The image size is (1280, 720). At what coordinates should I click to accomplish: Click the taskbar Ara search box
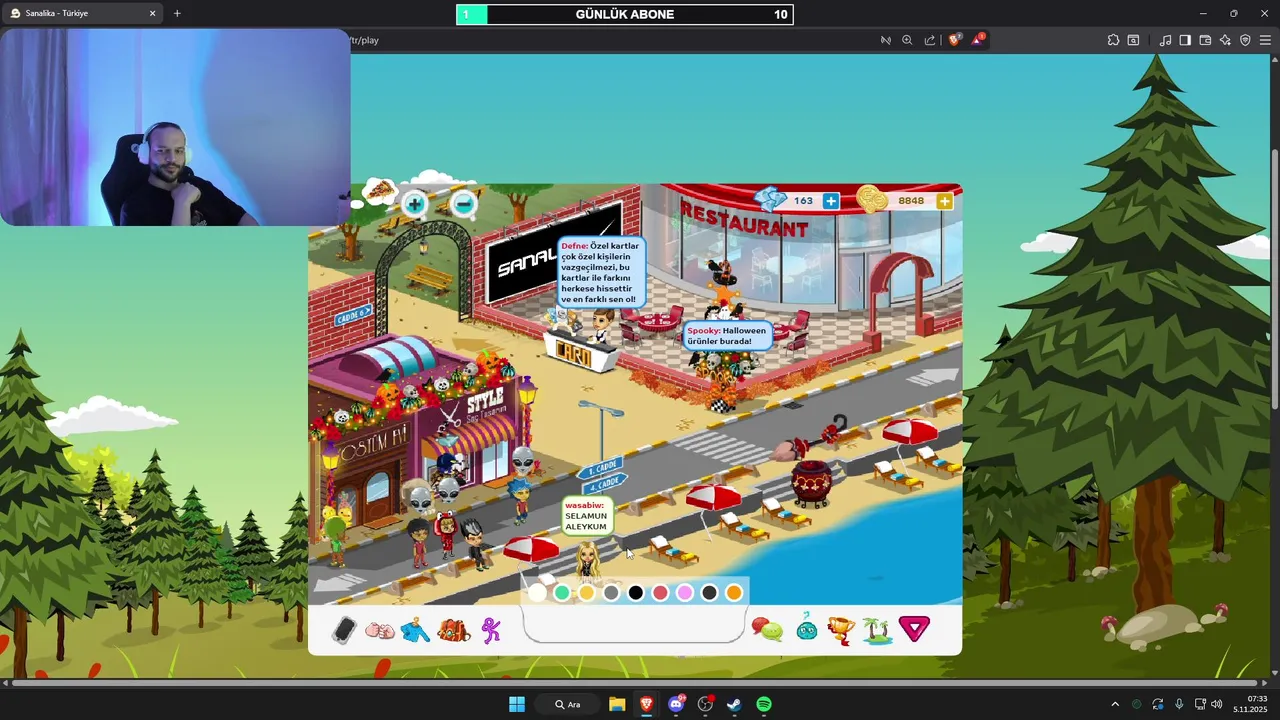pyautogui.click(x=568, y=704)
